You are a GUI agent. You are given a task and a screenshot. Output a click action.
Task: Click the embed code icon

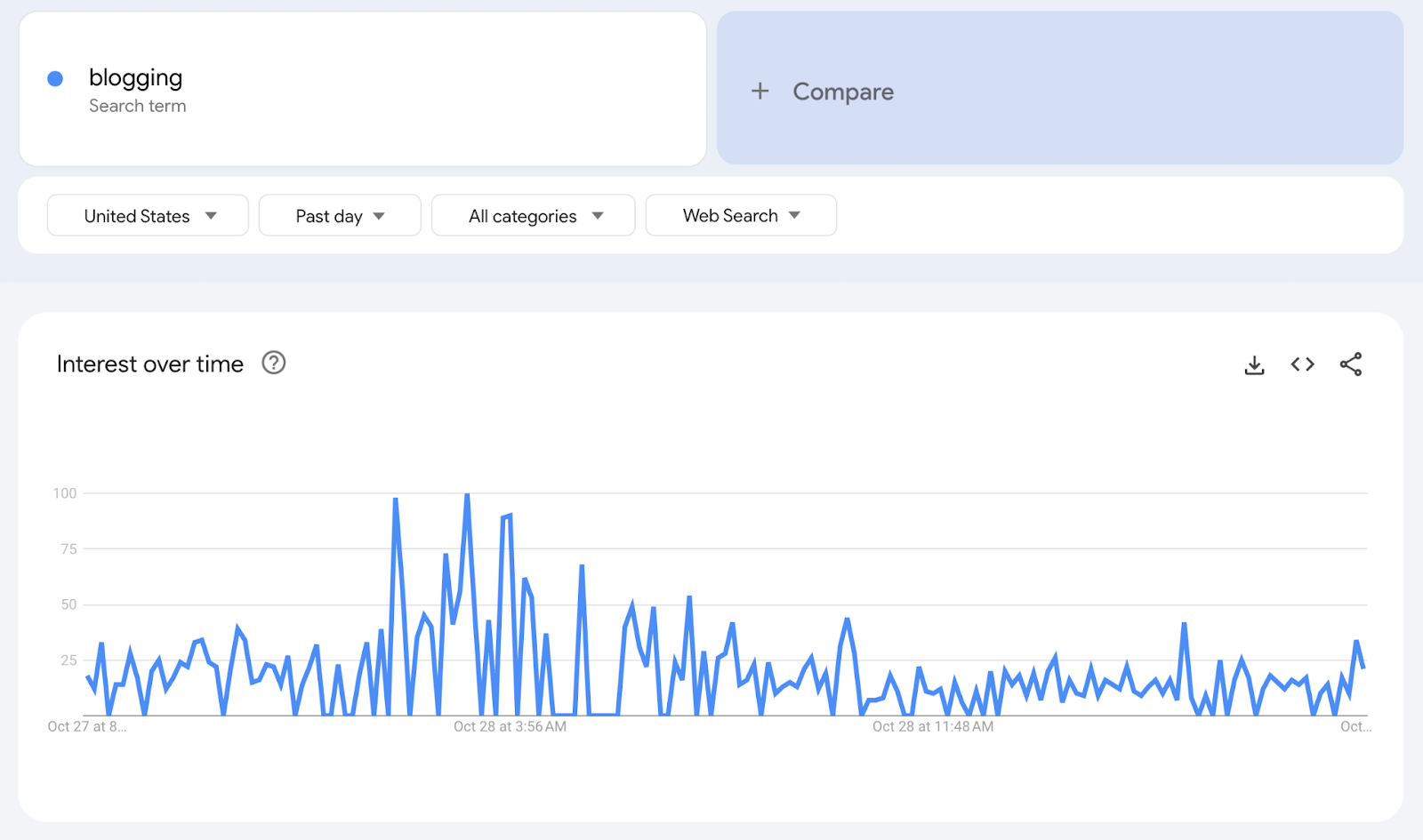(1302, 364)
